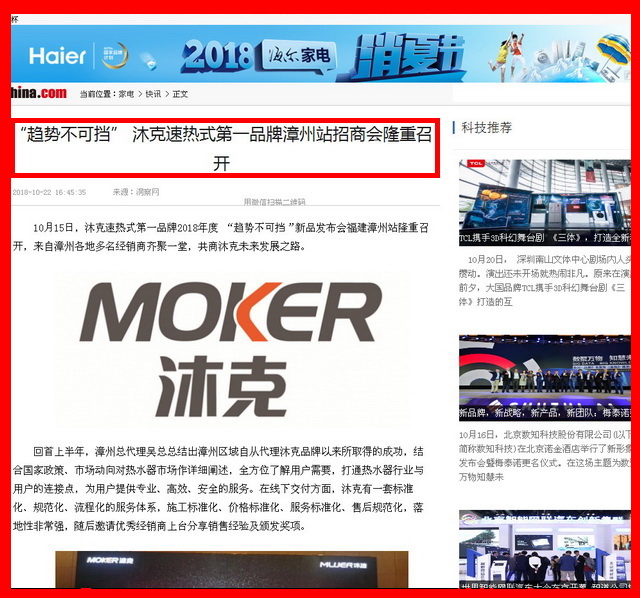Open the MOKER event photo below the article
The height and width of the screenshot is (598, 640).
click(x=231, y=570)
